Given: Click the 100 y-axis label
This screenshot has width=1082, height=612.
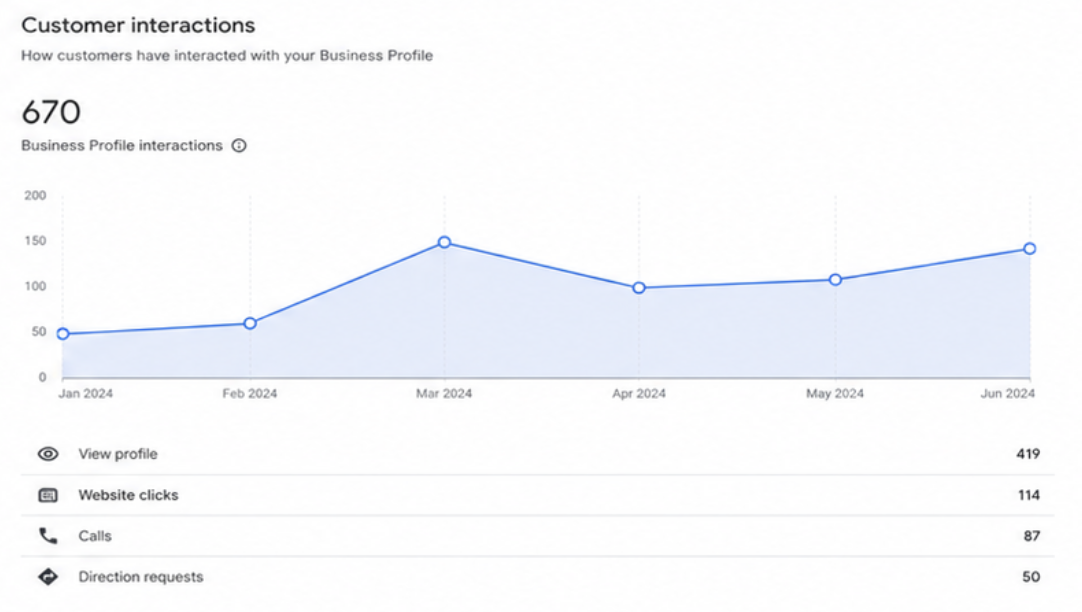Looking at the screenshot, I should pyautogui.click(x=35, y=286).
